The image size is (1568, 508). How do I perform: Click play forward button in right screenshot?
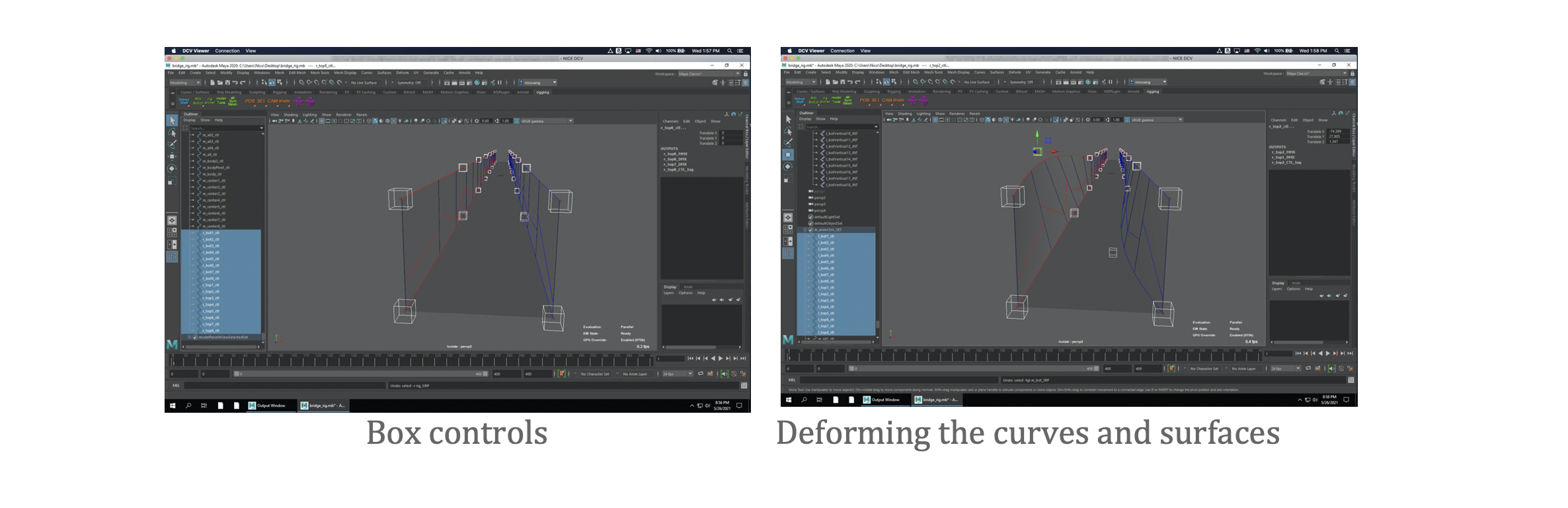pos(1328,353)
